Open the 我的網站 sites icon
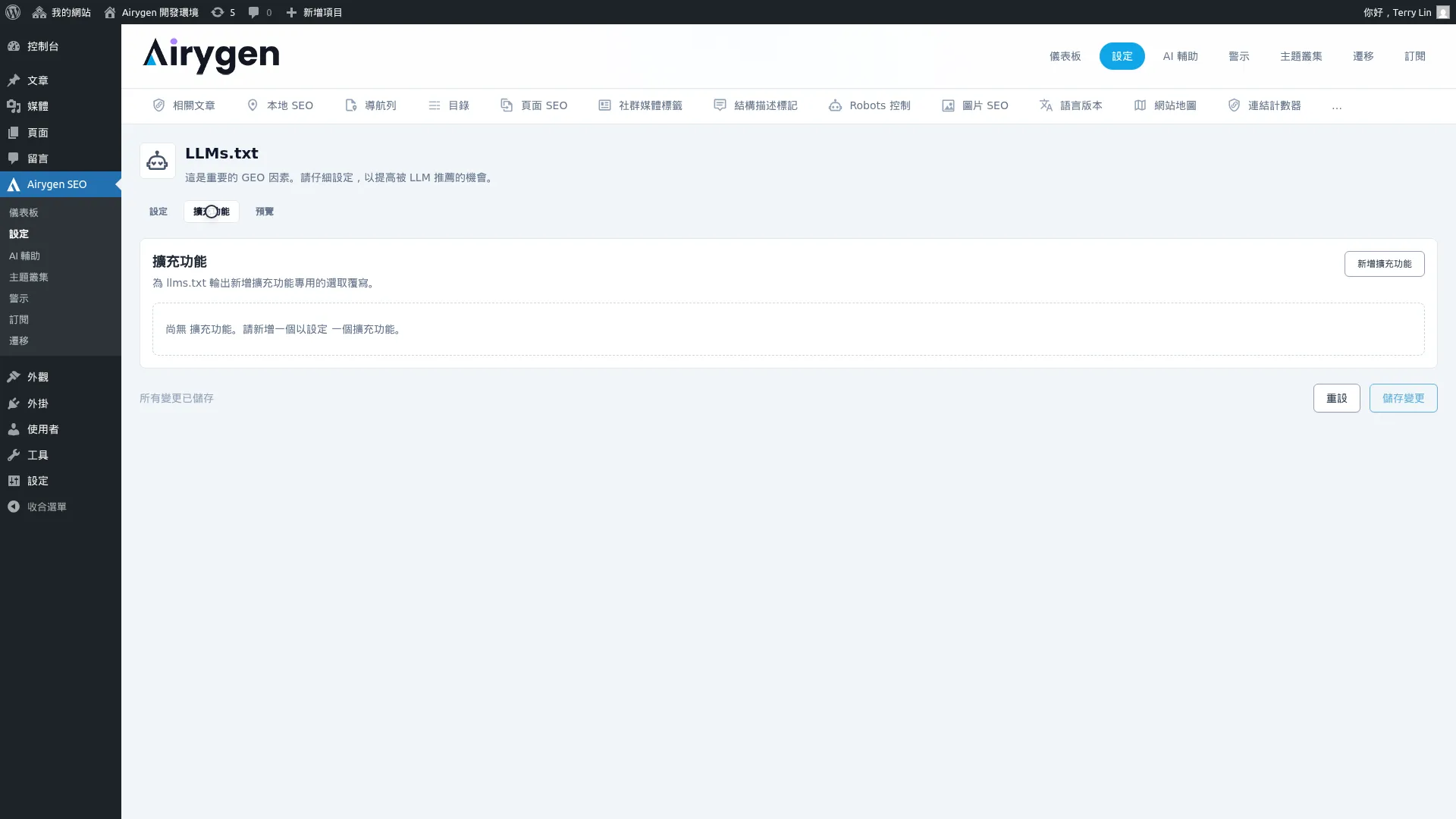Screen dimensions: 1456x819 tap(39, 12)
